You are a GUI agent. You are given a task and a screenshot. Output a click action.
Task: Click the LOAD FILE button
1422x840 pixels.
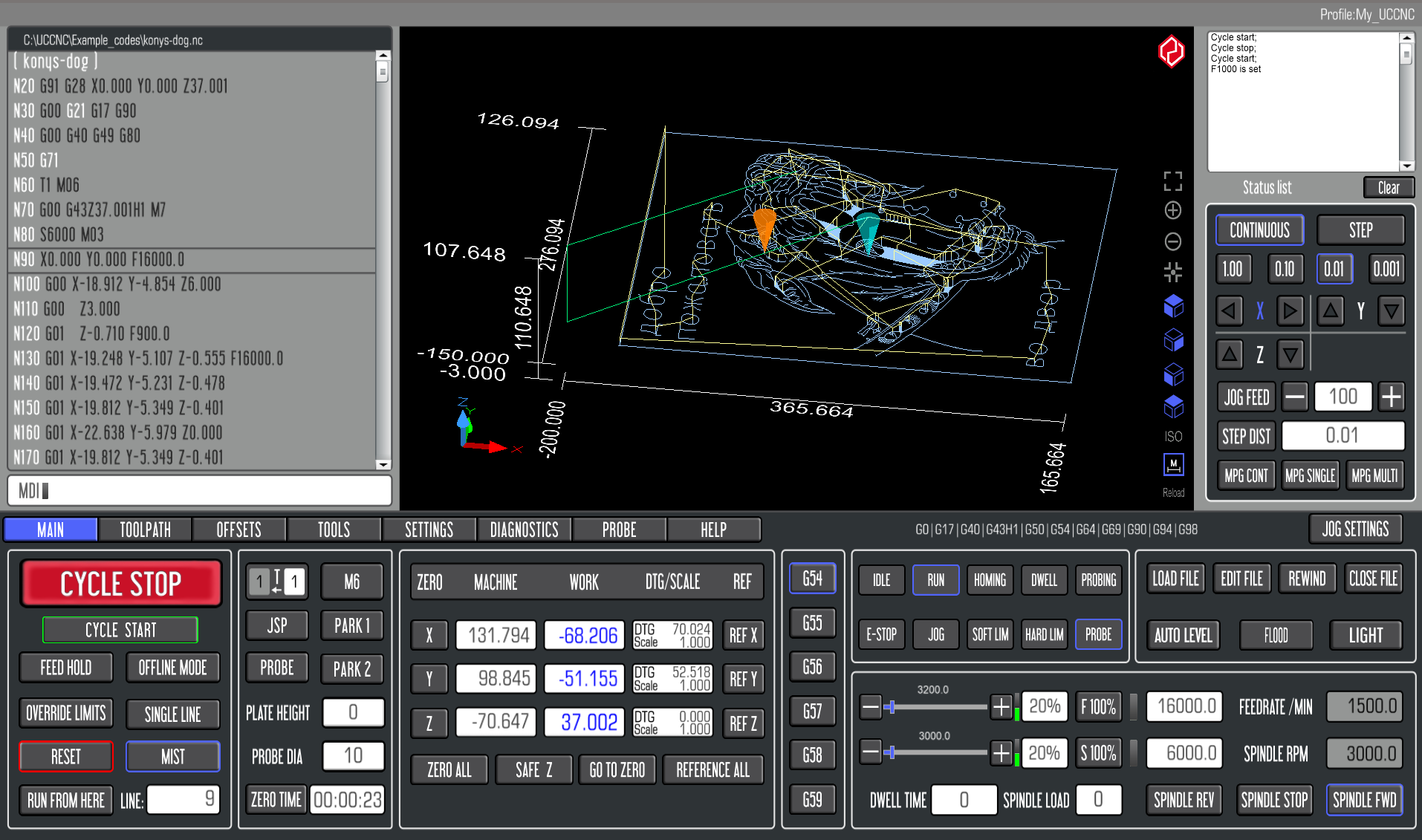pyautogui.click(x=1175, y=579)
